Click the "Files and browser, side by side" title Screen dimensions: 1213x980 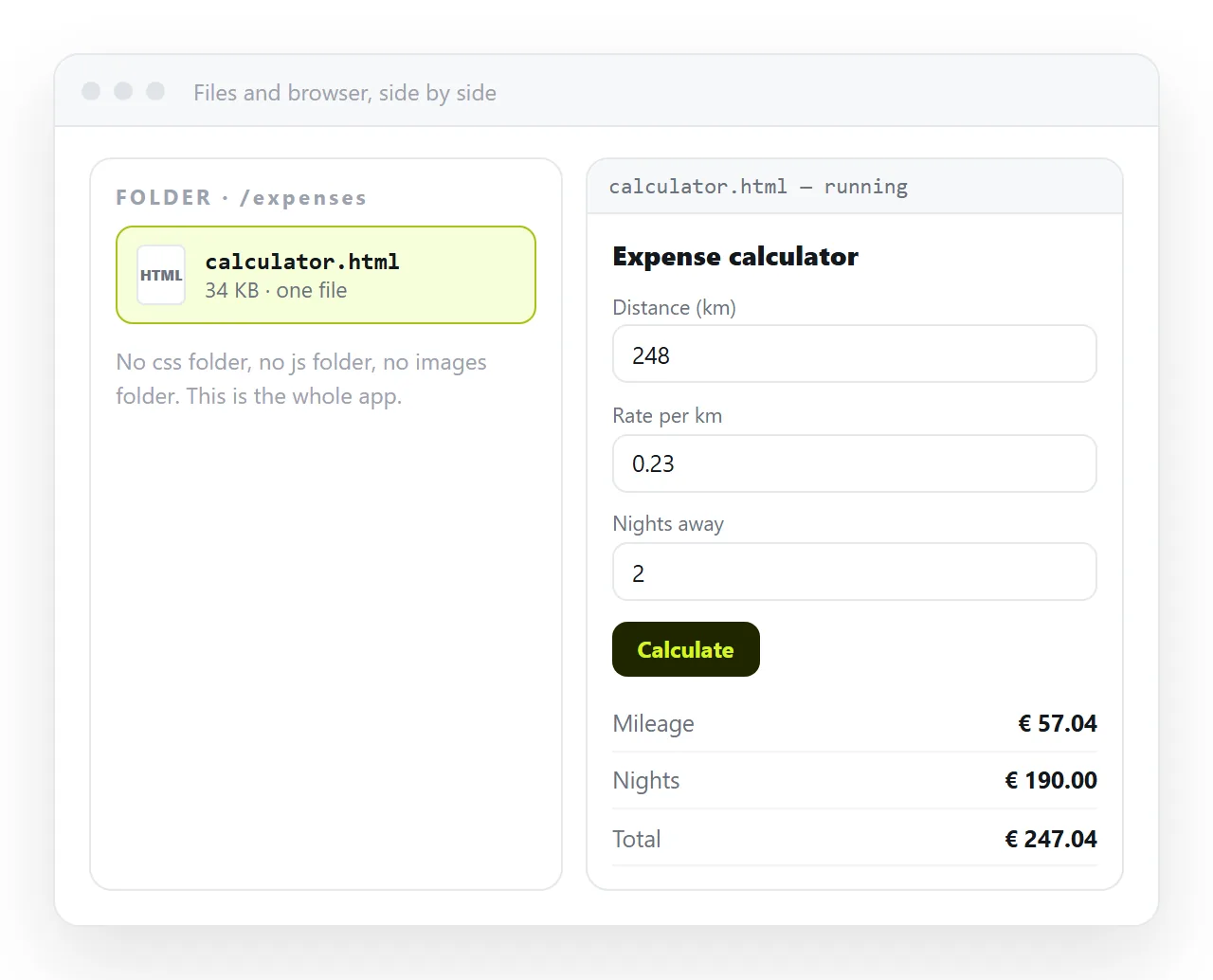[345, 93]
